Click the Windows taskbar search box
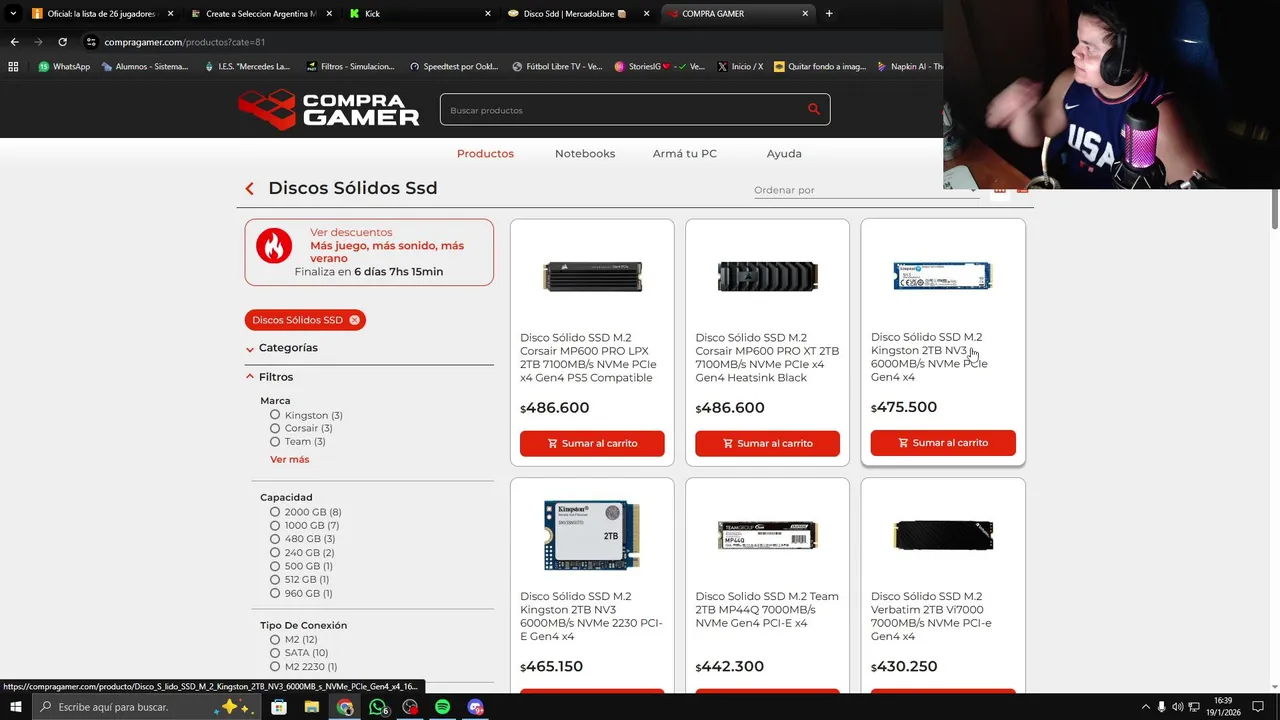 [148, 707]
